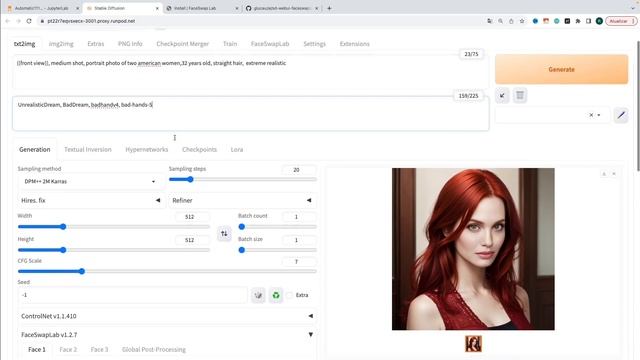The width and height of the screenshot is (640, 360).
Task: Collapse the FaceSwapLab v1.2.7 section
Action: (x=167, y=335)
